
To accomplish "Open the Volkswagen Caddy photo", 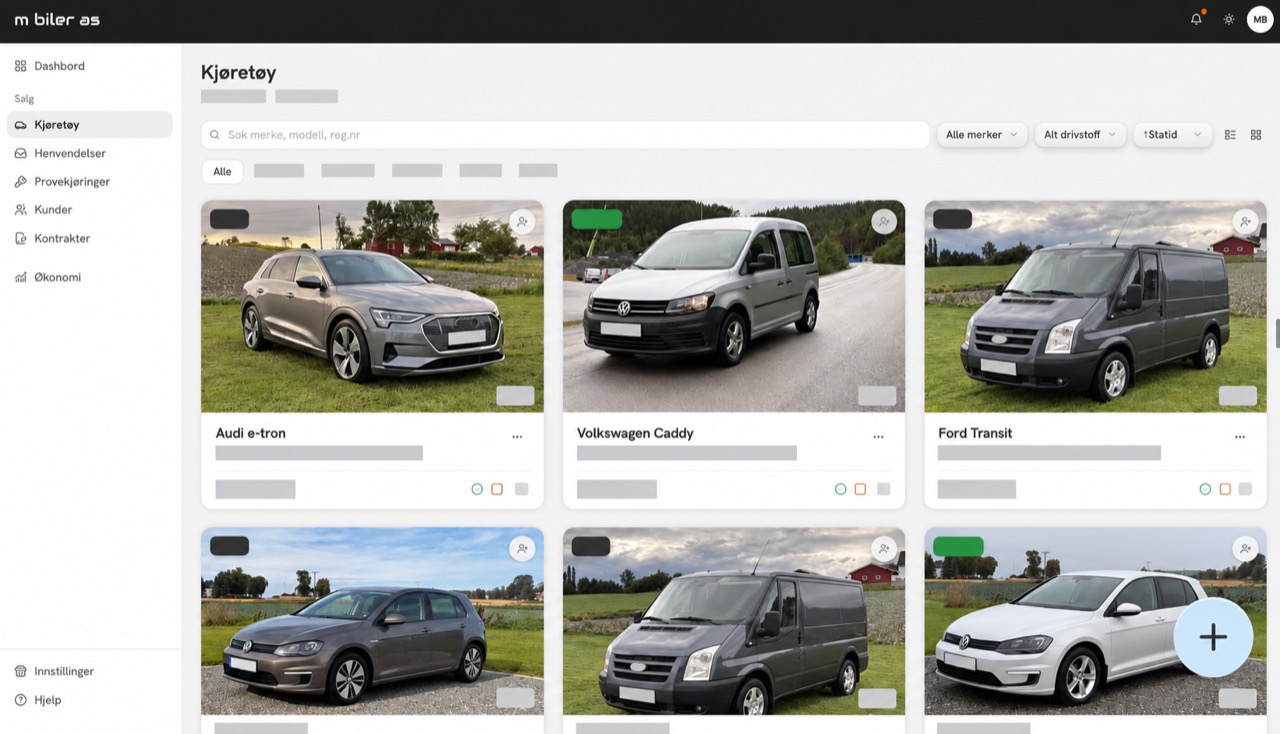I will [x=734, y=306].
